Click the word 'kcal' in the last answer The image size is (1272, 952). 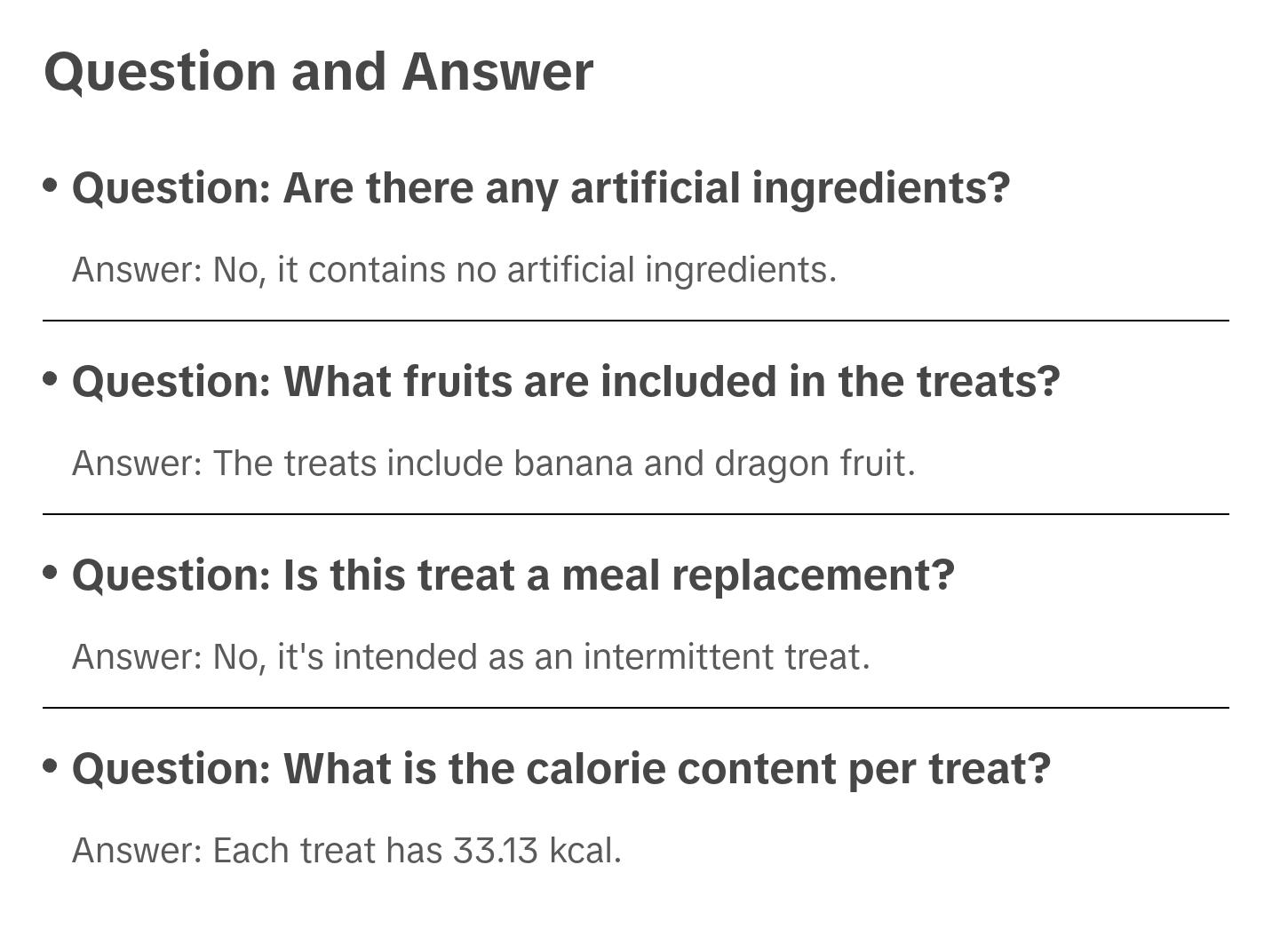coord(582,851)
